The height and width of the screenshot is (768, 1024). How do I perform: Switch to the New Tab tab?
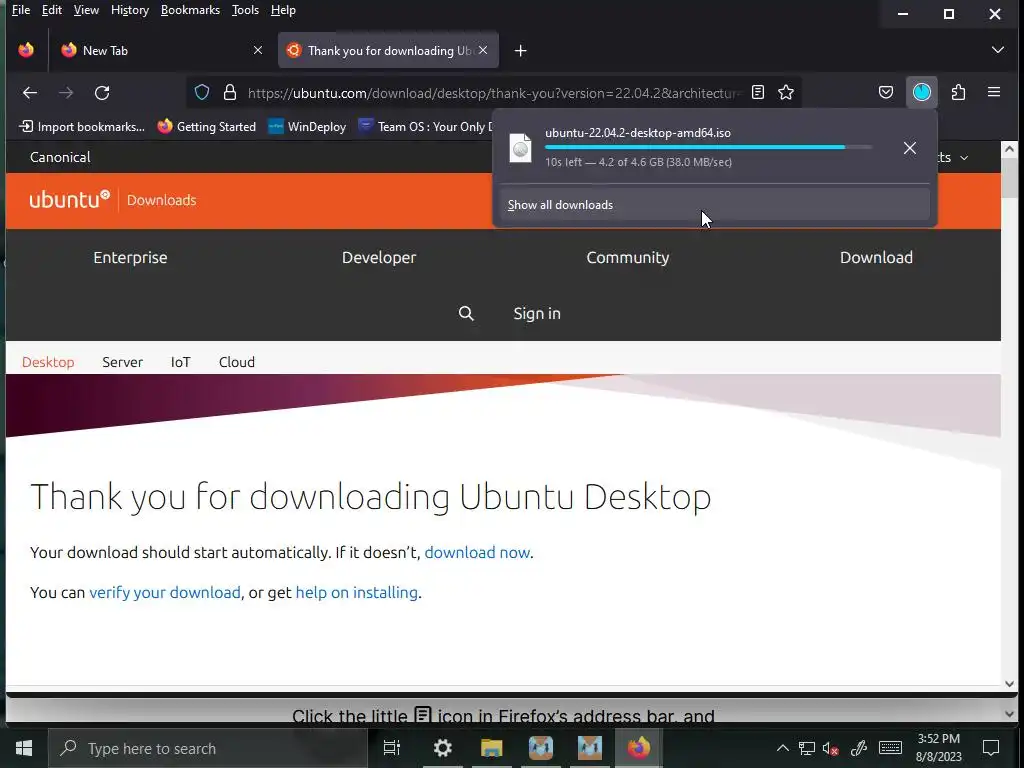pos(162,50)
